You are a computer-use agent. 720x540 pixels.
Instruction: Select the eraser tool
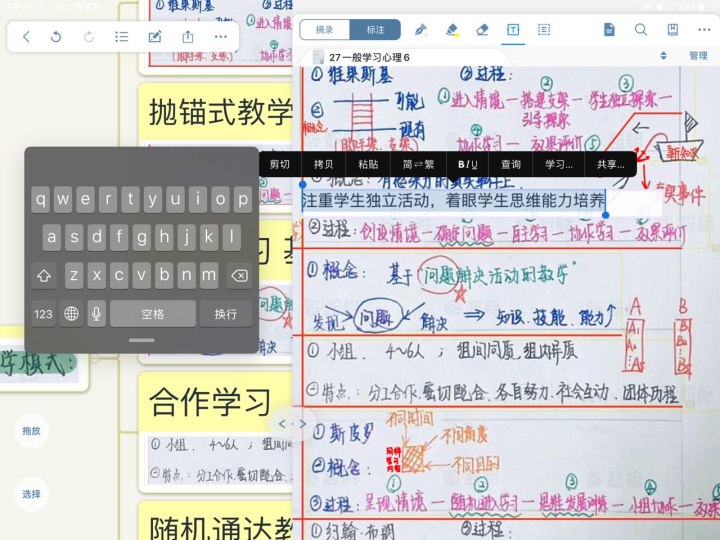(x=482, y=30)
